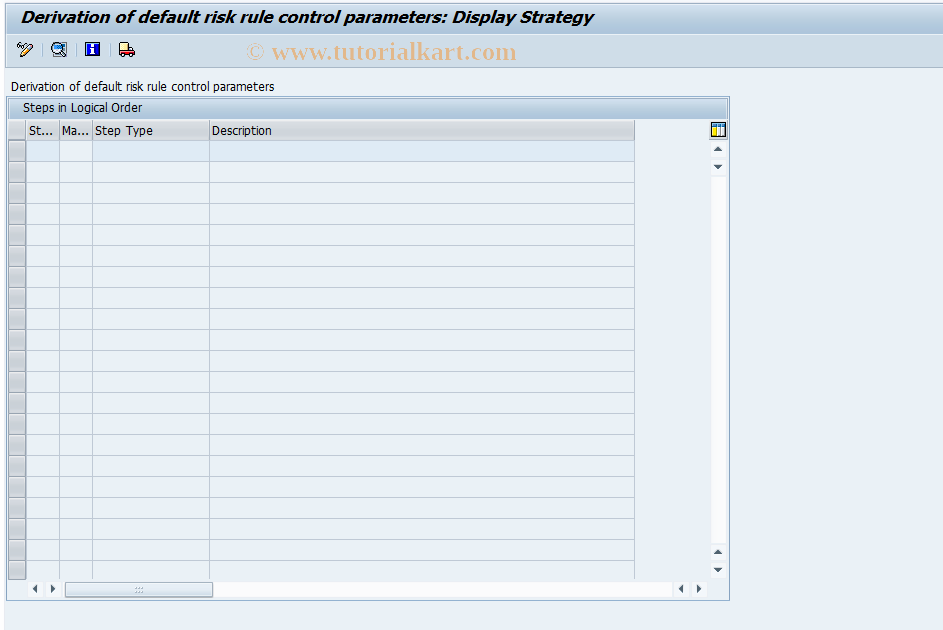Click the horizontal scrollbar thumb
Screen dimensions: 943x630
pos(139,590)
